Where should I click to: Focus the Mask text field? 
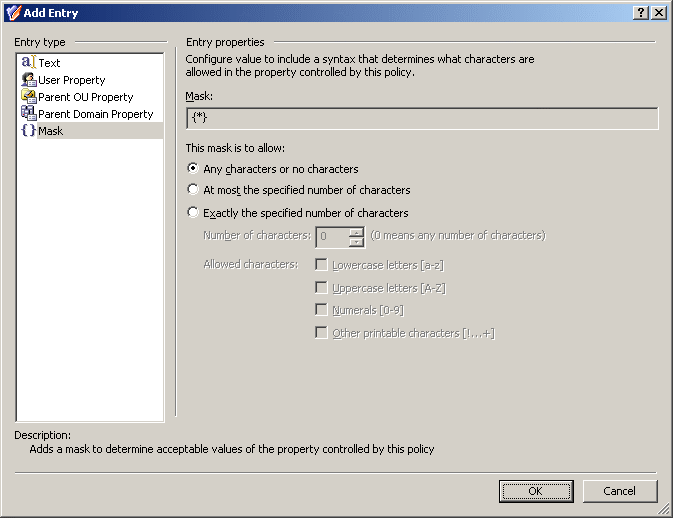pos(422,118)
